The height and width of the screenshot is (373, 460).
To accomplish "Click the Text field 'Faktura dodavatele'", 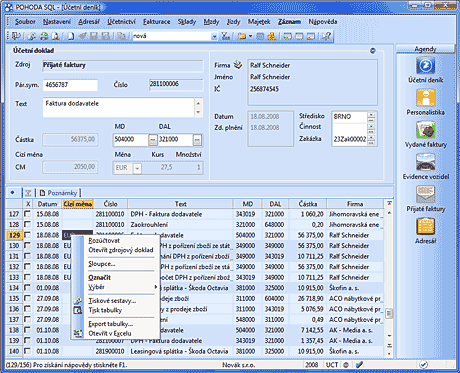I will [x=119, y=107].
